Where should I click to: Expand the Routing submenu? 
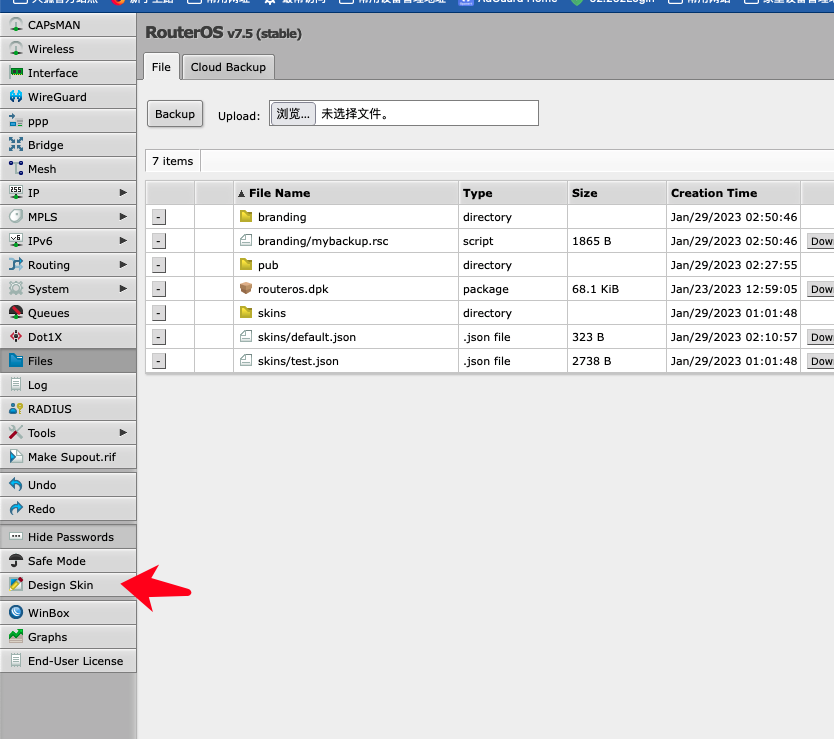[123, 264]
